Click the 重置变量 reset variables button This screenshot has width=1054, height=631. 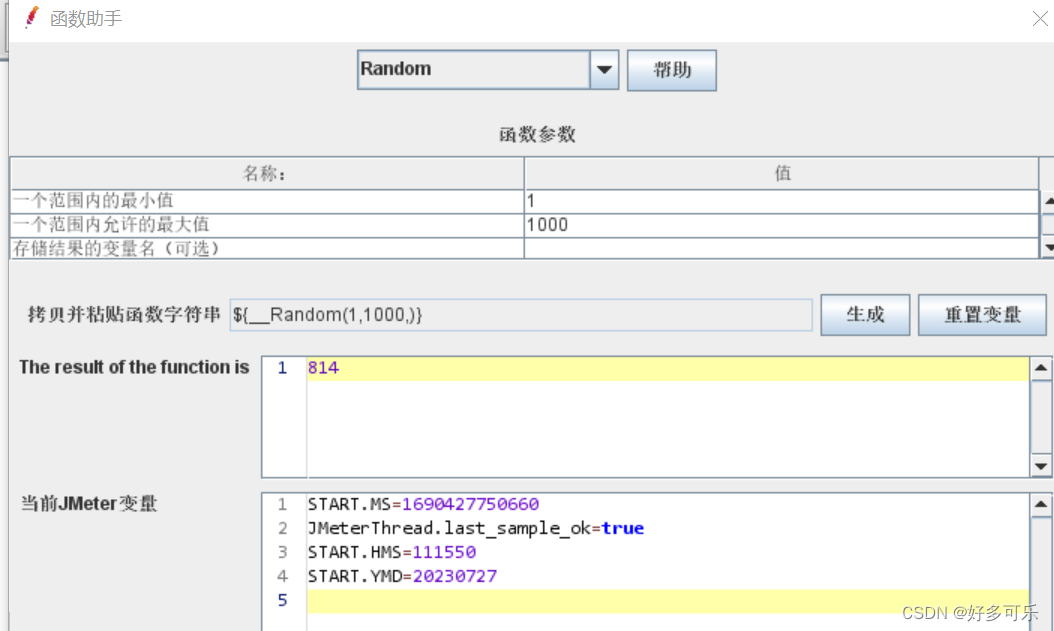[982, 314]
